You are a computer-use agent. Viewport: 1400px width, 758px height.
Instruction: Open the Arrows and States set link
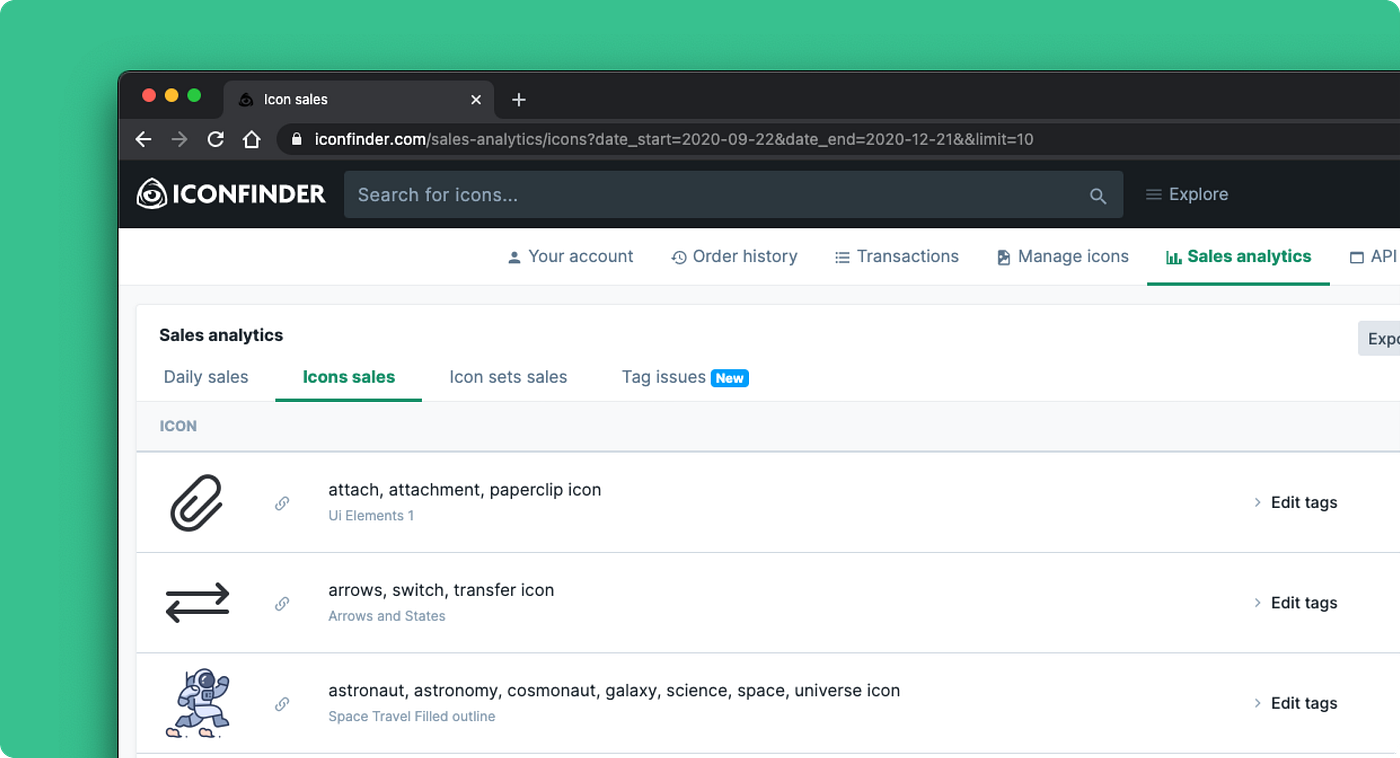(x=387, y=616)
